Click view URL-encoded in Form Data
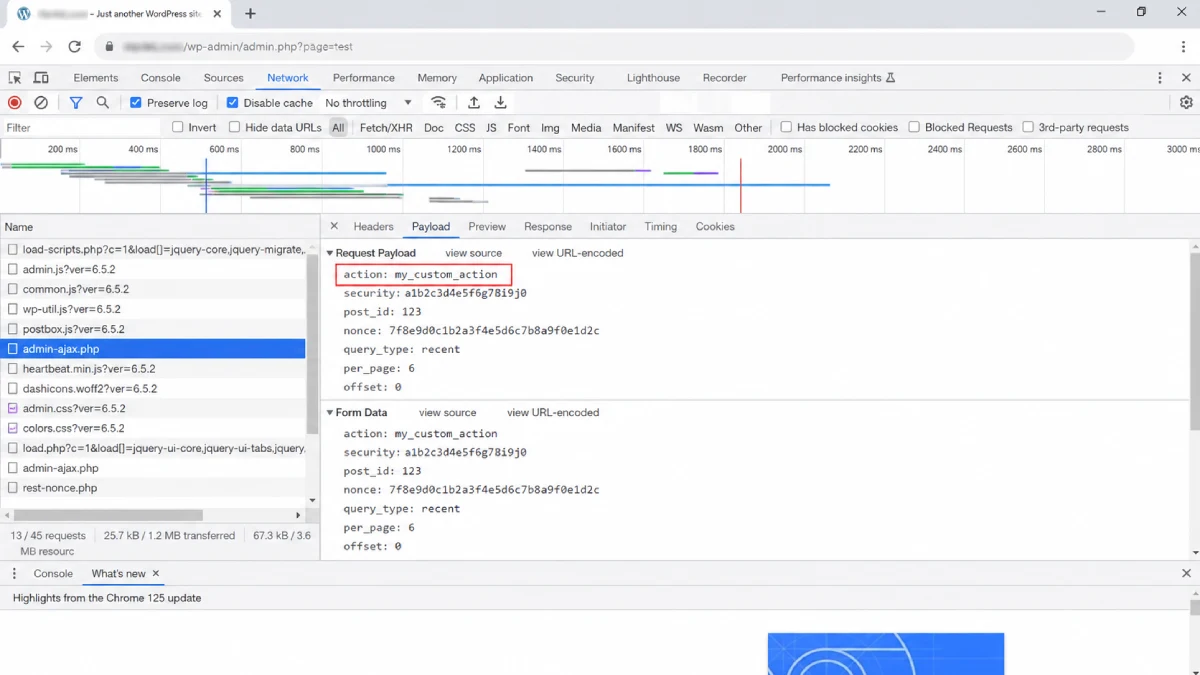The height and width of the screenshot is (675, 1200). coord(553,412)
